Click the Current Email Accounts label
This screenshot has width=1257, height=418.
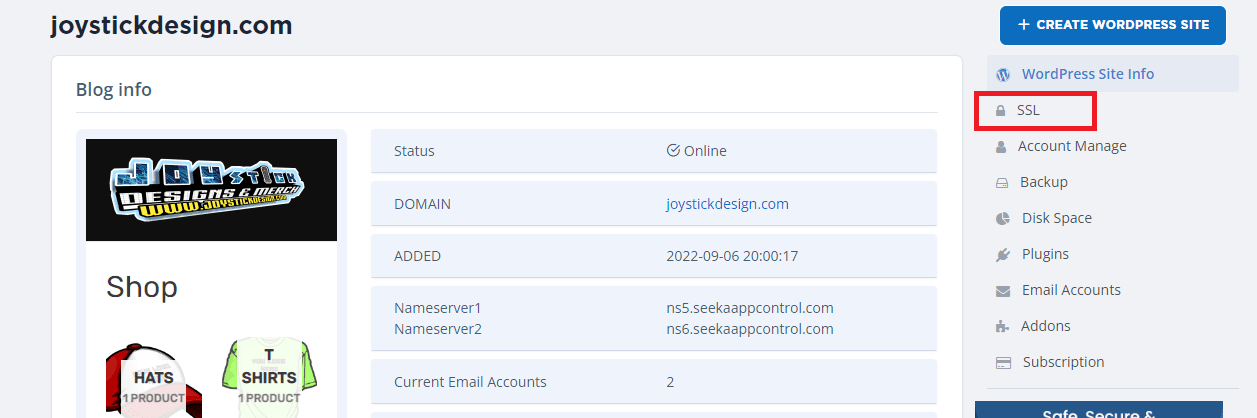(x=470, y=382)
